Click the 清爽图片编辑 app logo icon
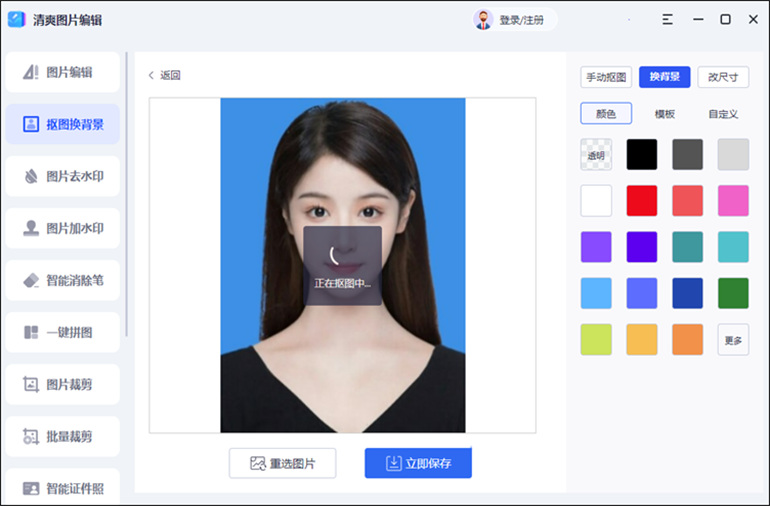This screenshot has width=770, height=506. [16, 20]
